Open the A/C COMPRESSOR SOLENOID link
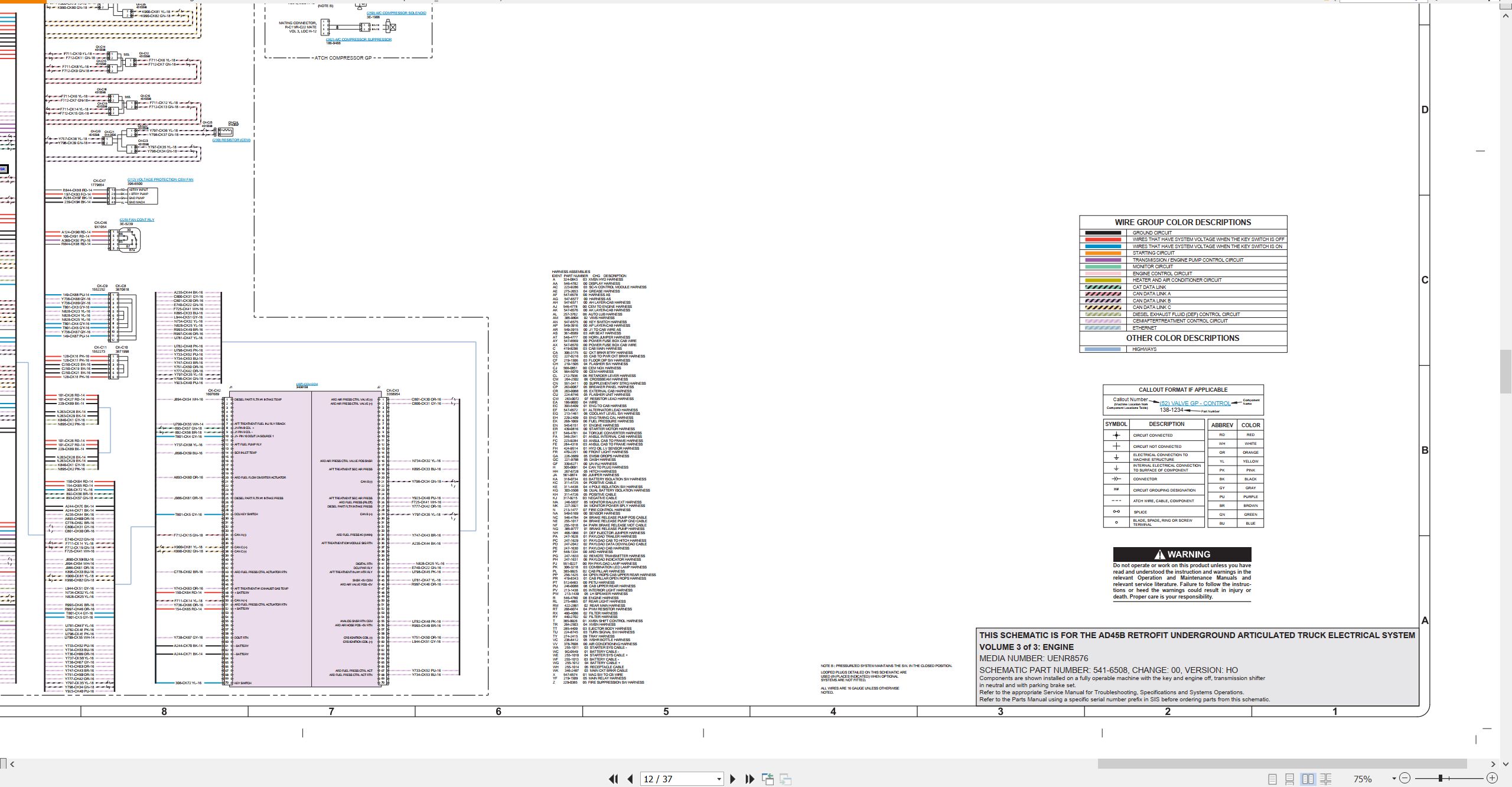This screenshot has width=1512, height=787. pyautogui.click(x=396, y=13)
